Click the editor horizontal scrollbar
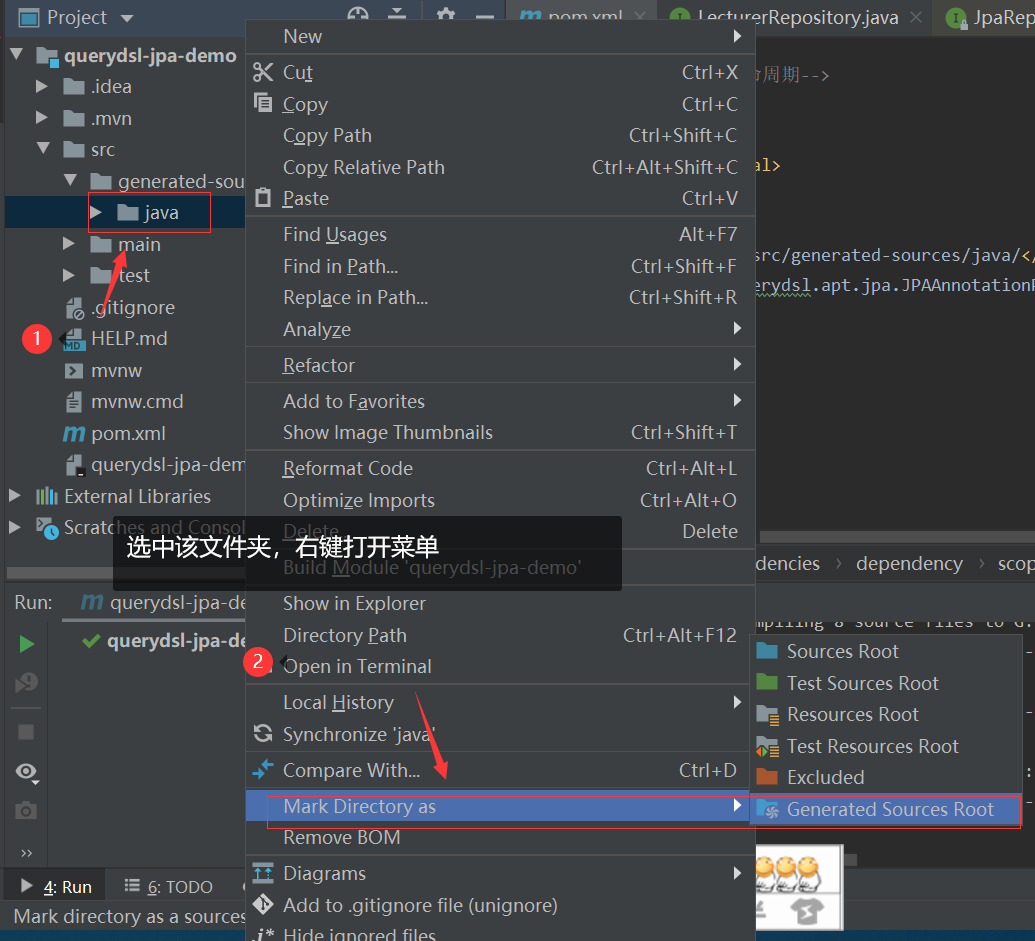This screenshot has width=1035, height=941. pyautogui.click(x=896, y=536)
